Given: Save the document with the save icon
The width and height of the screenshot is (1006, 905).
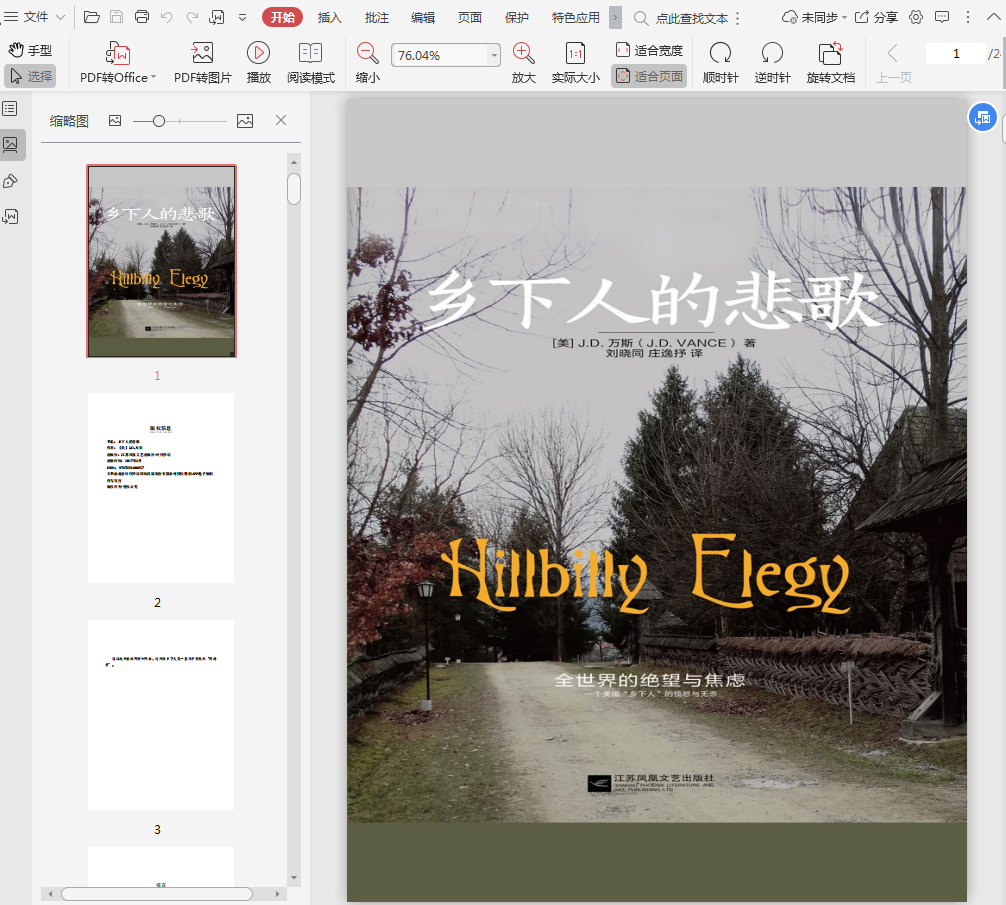Looking at the screenshot, I should [x=116, y=17].
